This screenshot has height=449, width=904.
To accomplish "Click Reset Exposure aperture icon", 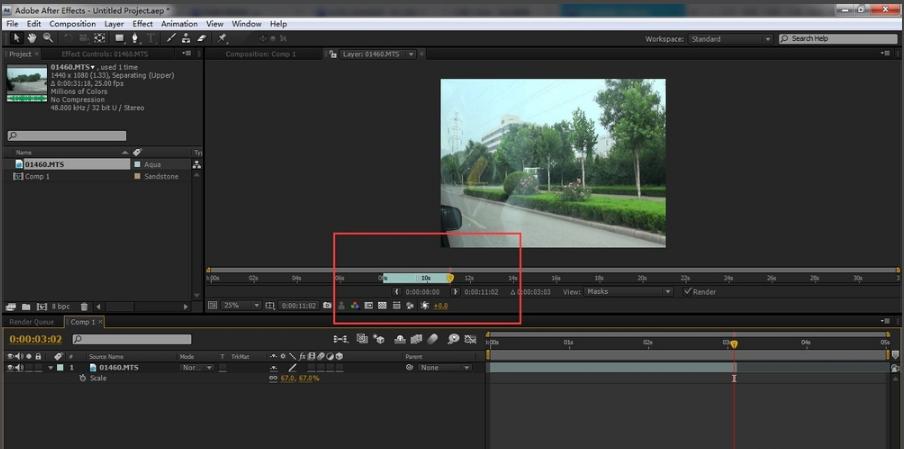I will (x=425, y=305).
